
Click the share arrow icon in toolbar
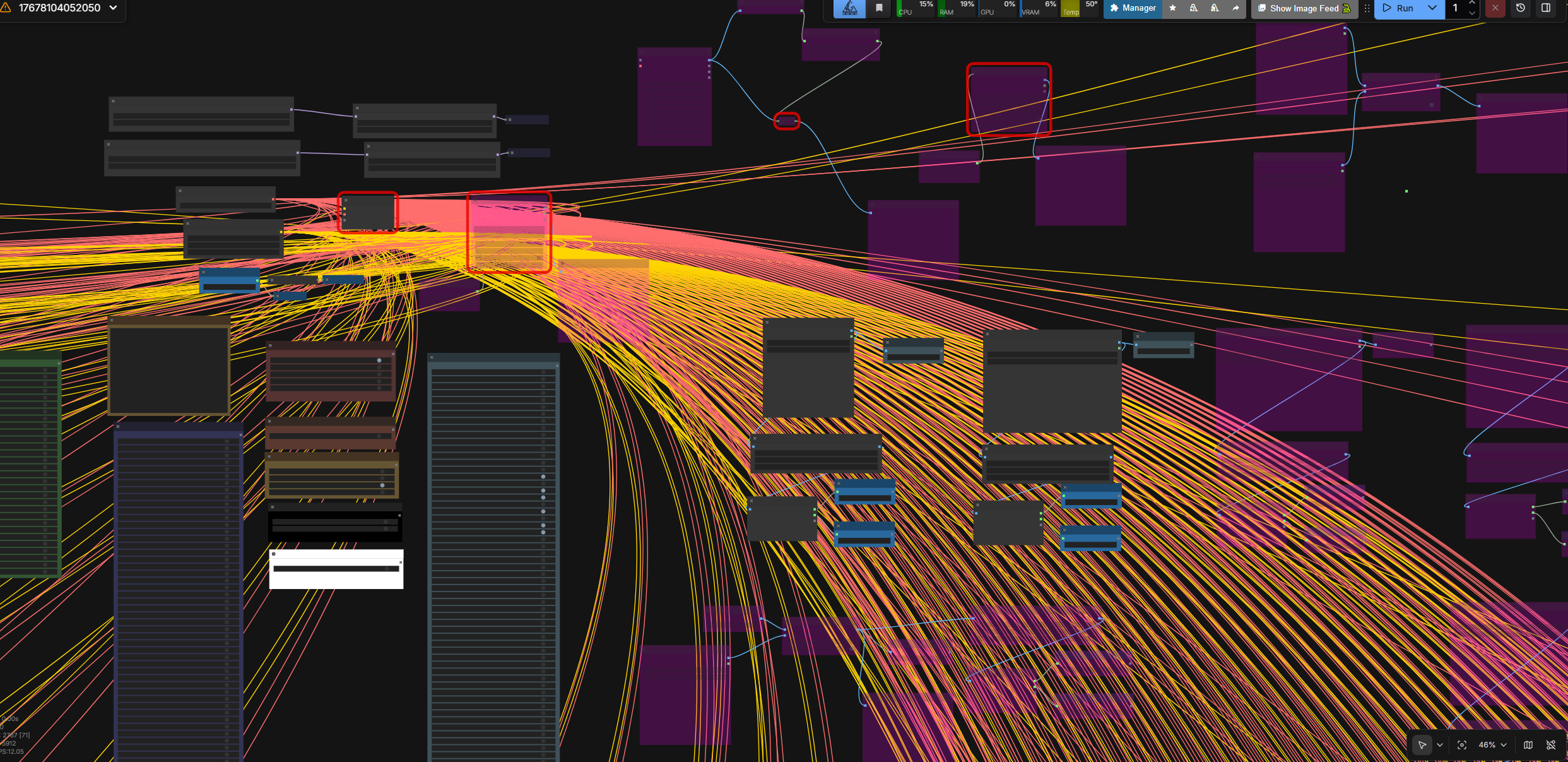click(1235, 8)
